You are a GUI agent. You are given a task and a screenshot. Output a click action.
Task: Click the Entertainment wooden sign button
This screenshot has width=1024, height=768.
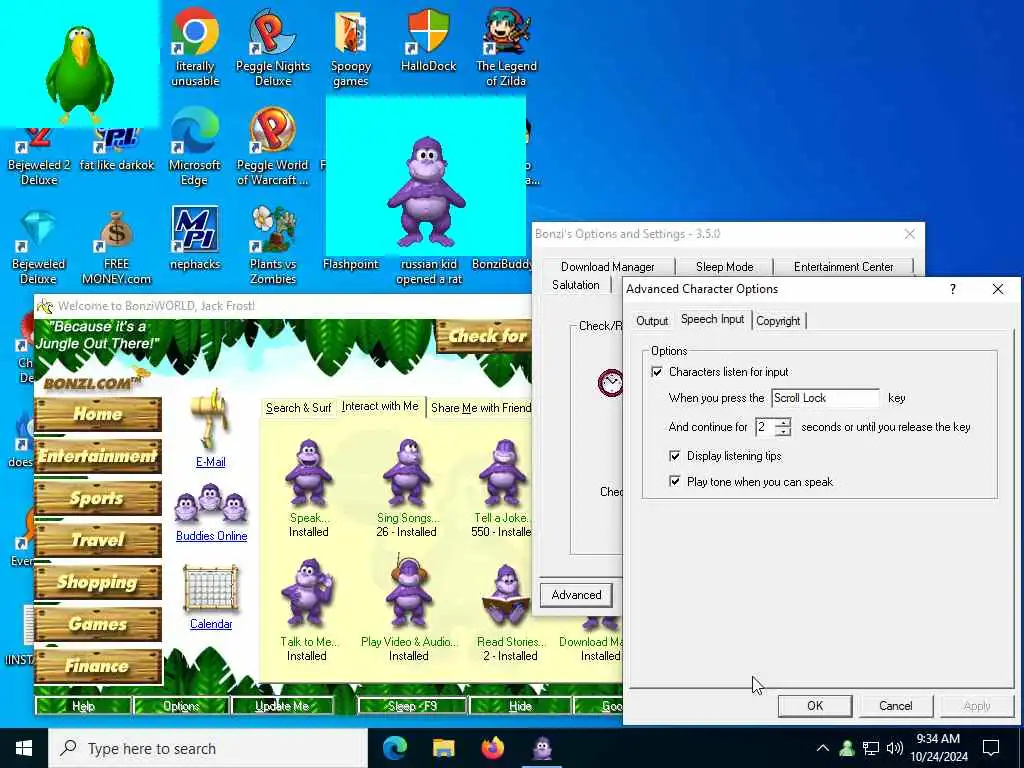[x=98, y=456]
